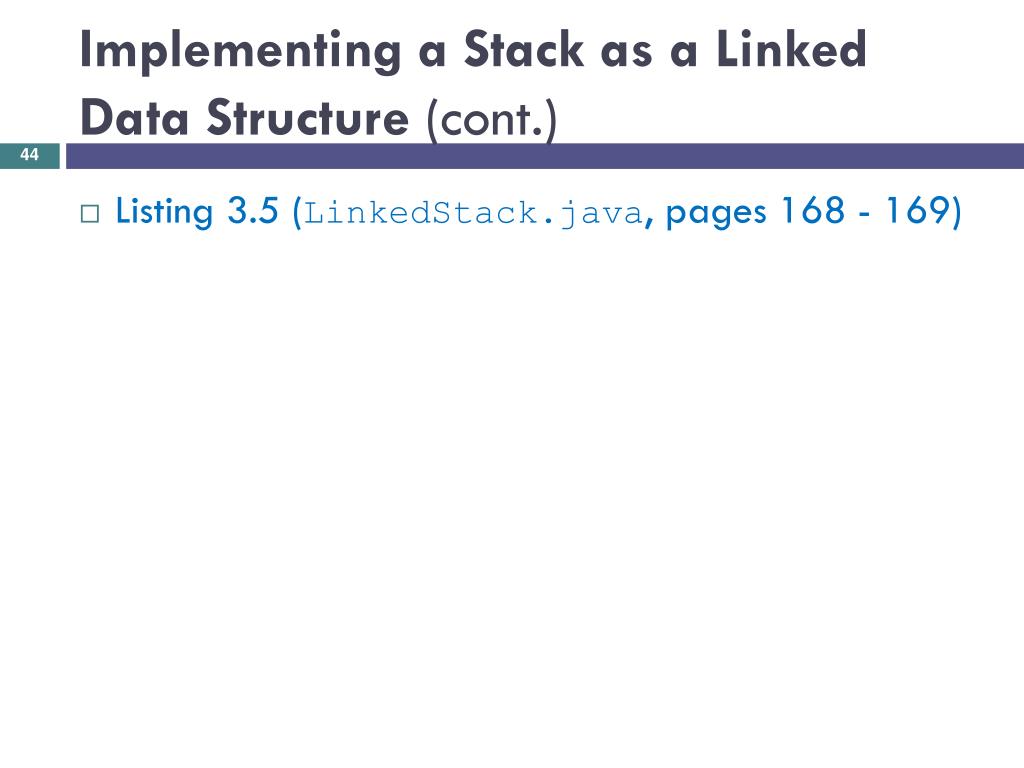Click the '(cont.)' text in the title
Screen dimensions: 1024x768
click(492, 120)
